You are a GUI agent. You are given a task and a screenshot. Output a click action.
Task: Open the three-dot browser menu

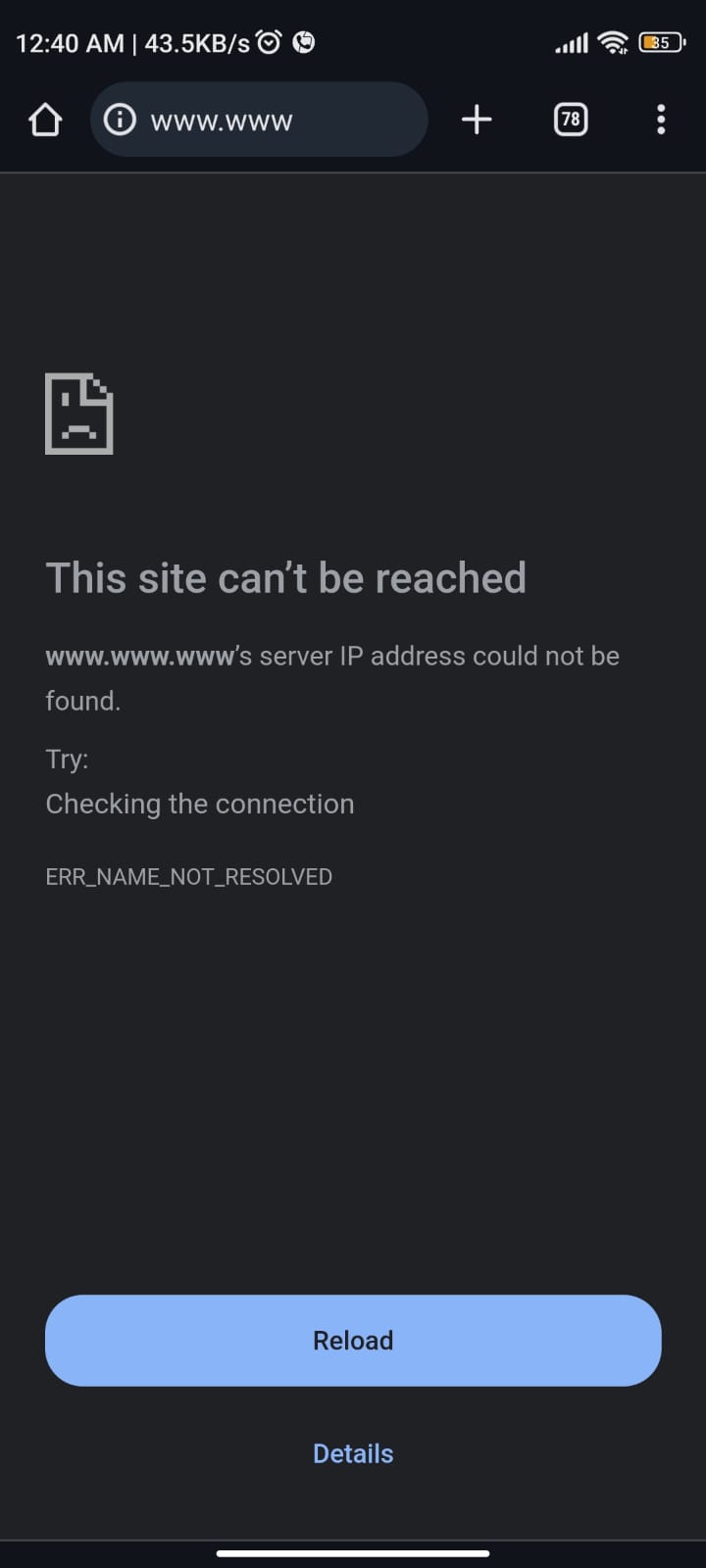(661, 120)
